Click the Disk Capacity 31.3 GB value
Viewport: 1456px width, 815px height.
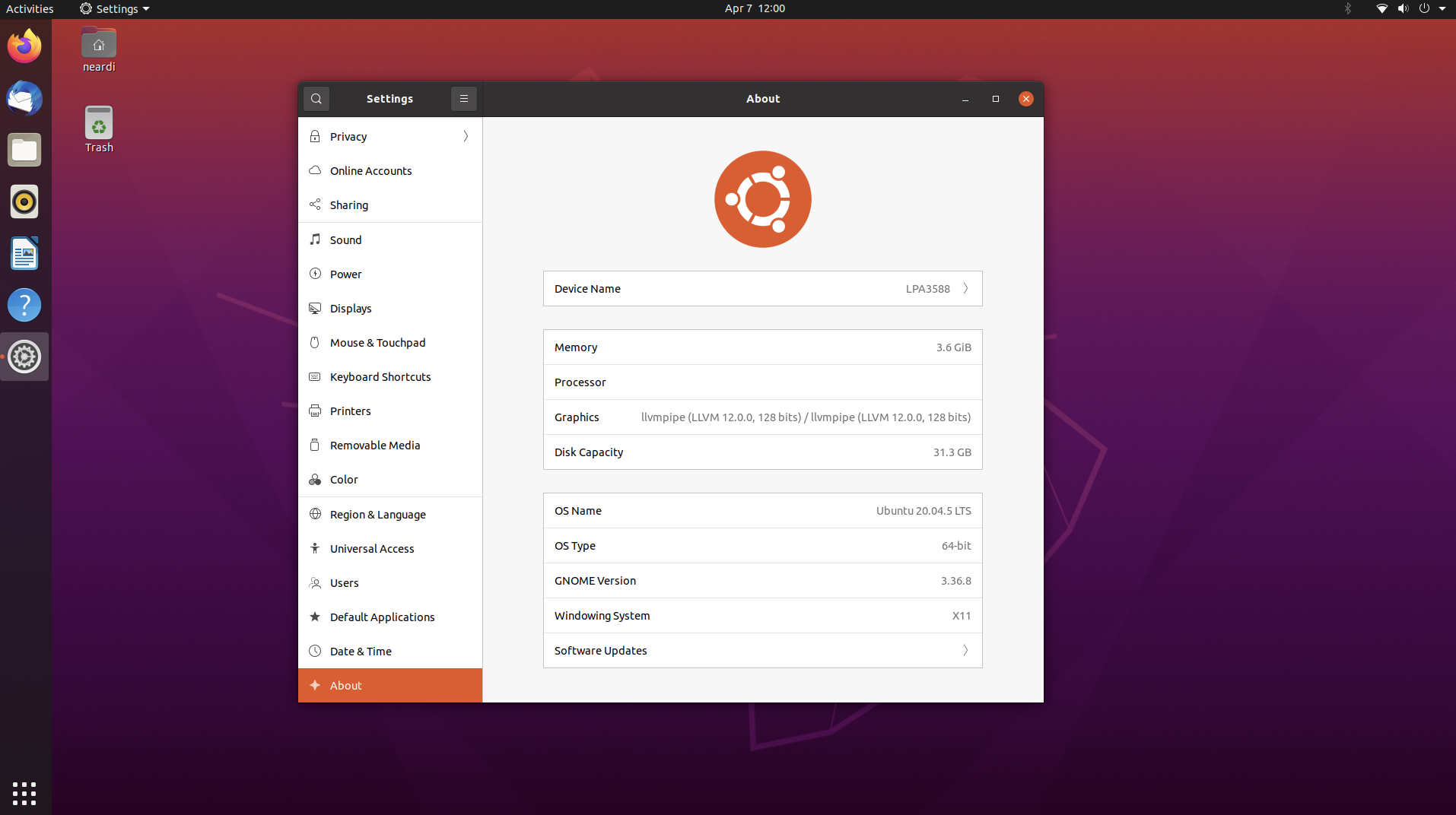[952, 452]
